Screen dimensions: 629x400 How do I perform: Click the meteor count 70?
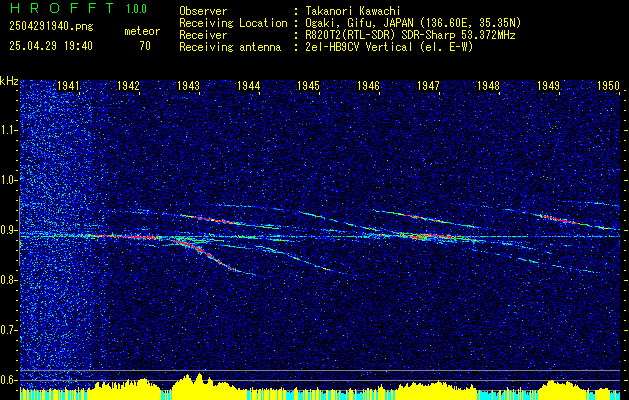[x=145, y=46]
